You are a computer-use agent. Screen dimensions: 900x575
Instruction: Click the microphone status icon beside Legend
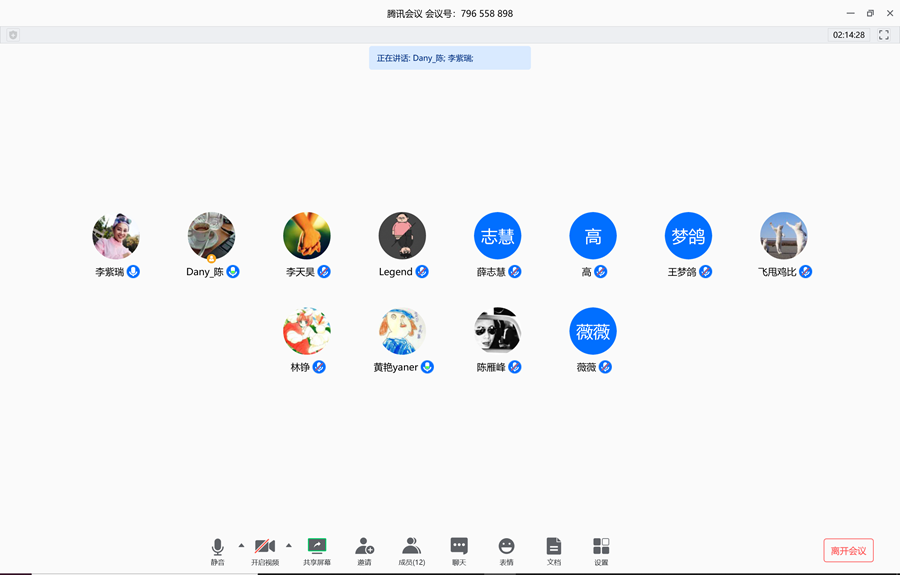point(422,272)
